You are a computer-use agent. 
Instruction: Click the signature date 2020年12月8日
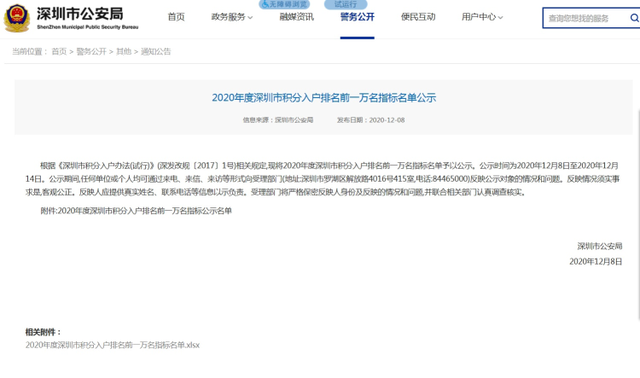[x=596, y=262]
